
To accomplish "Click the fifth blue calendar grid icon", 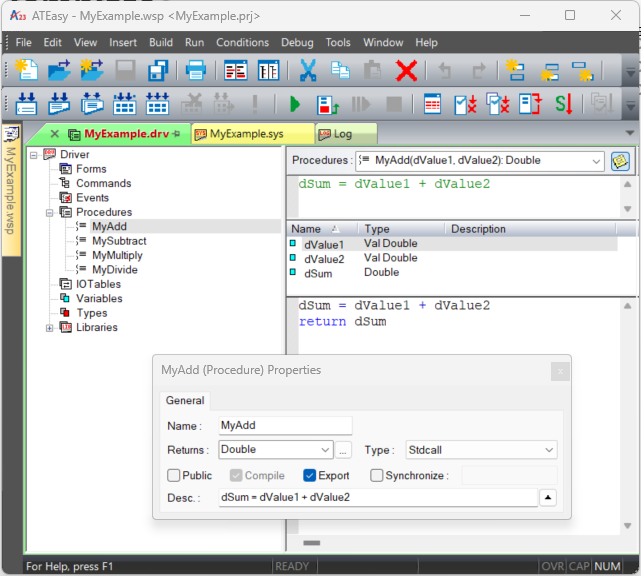I will (x=157, y=104).
